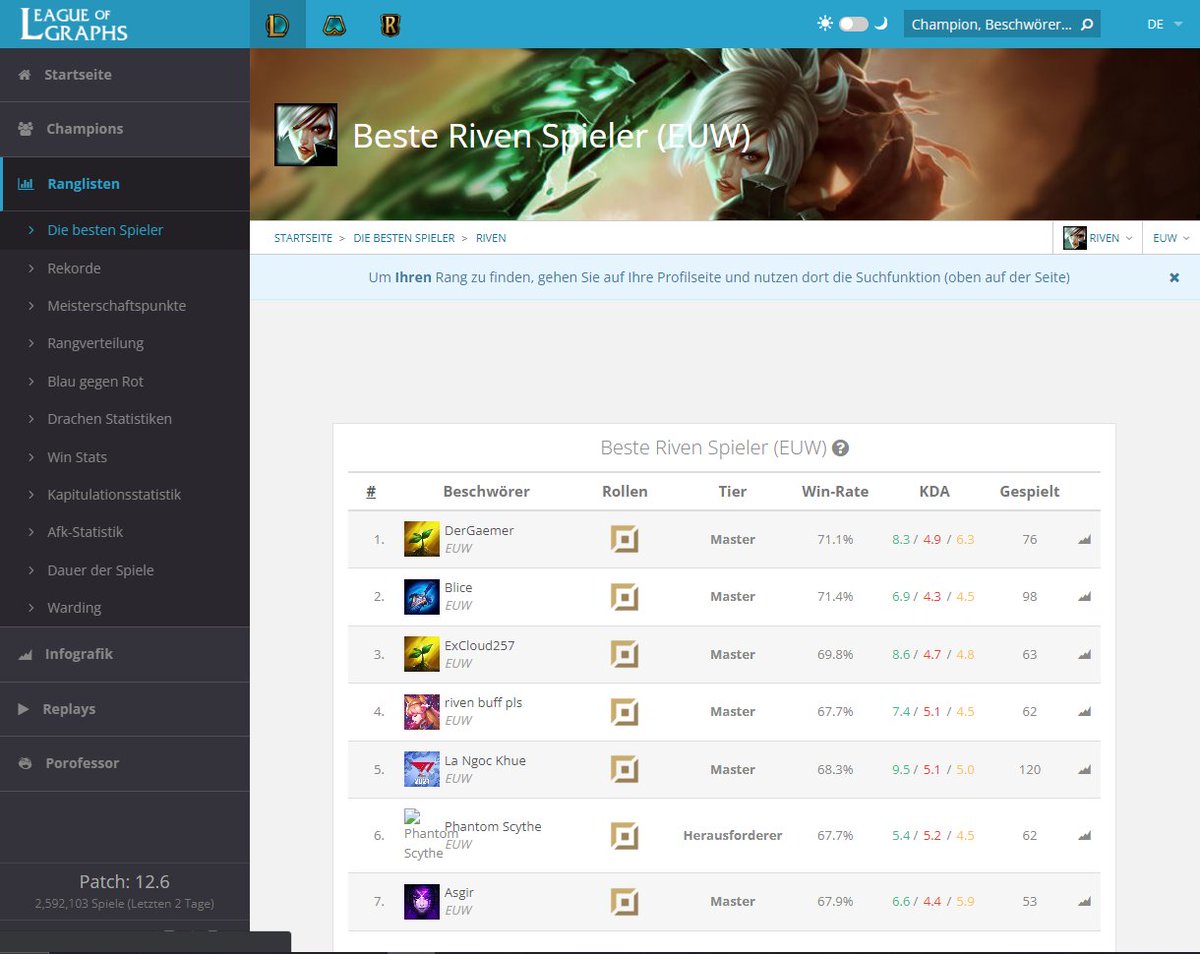Image resolution: width=1200 pixels, height=954 pixels.
Task: Open the Legends of Runeterra section icon
Action: click(x=390, y=23)
